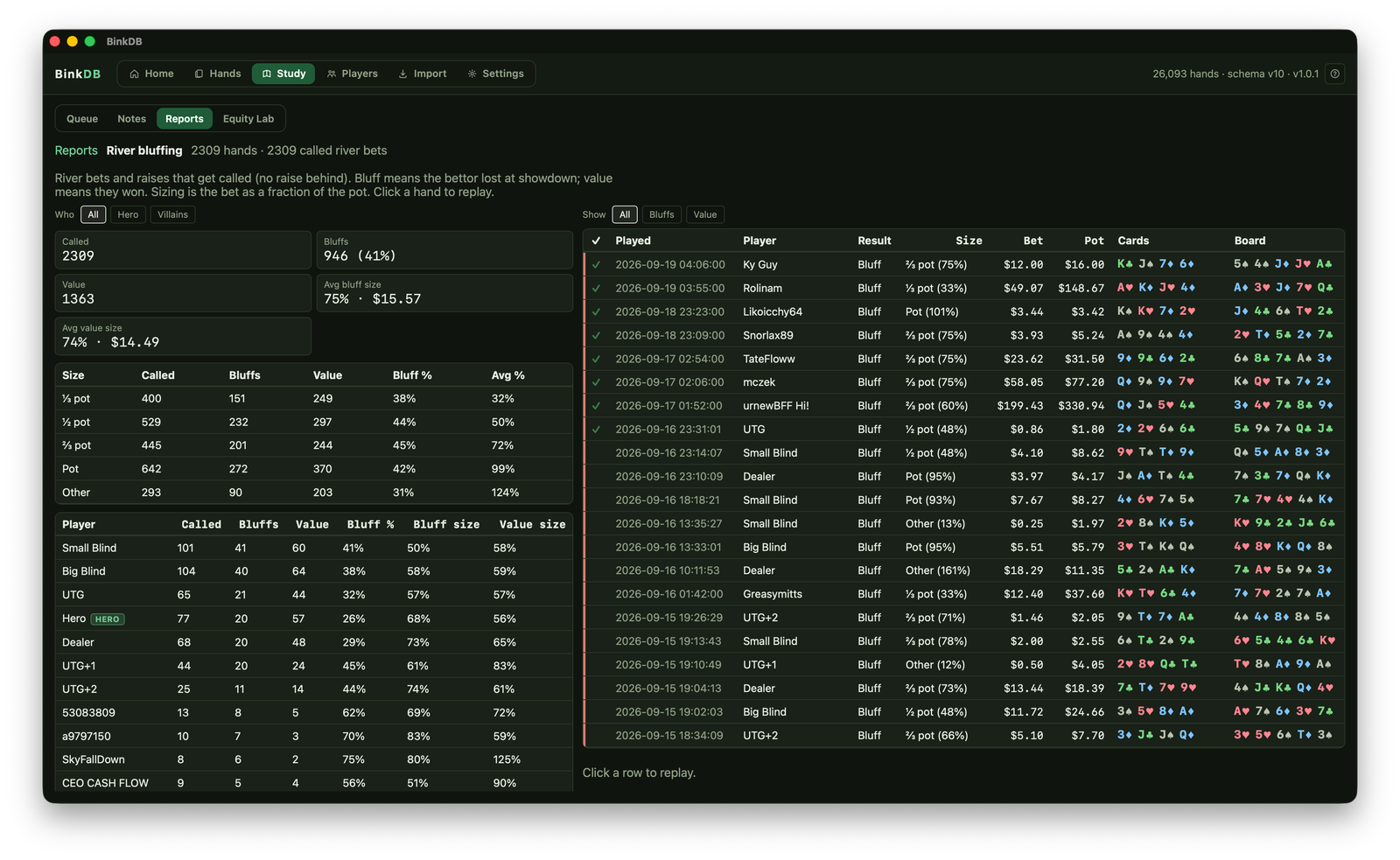
Task: Click the Bluffs 946 (41%) summary card
Action: click(444, 249)
